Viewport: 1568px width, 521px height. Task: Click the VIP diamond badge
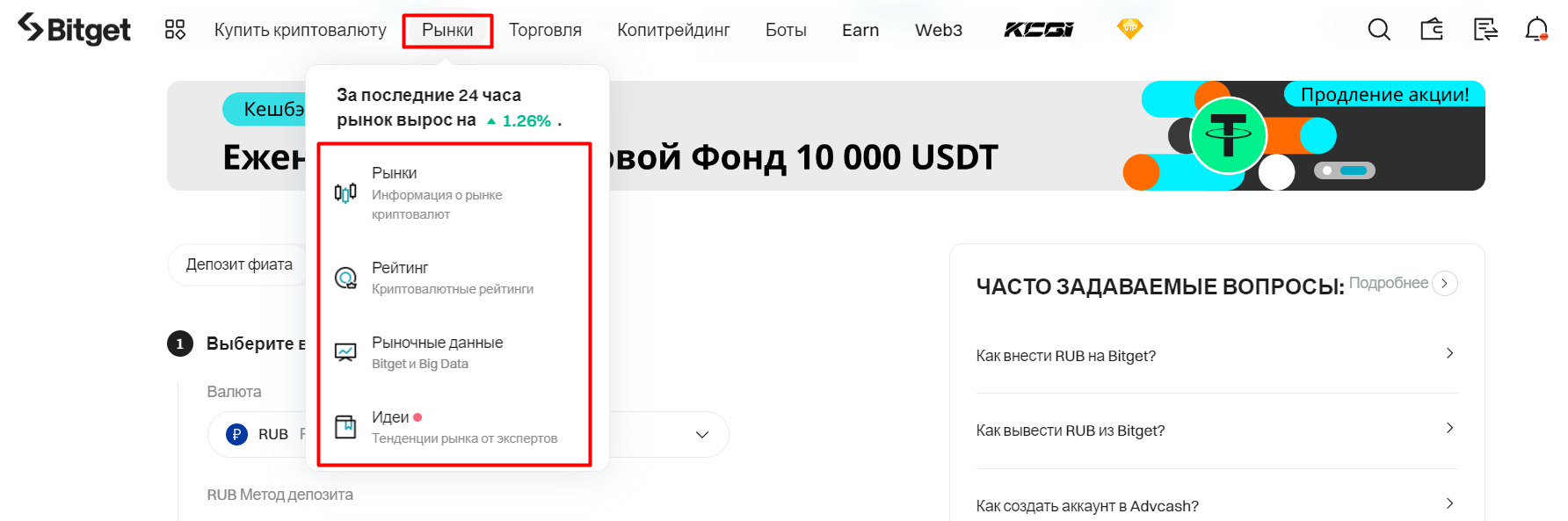click(1130, 29)
